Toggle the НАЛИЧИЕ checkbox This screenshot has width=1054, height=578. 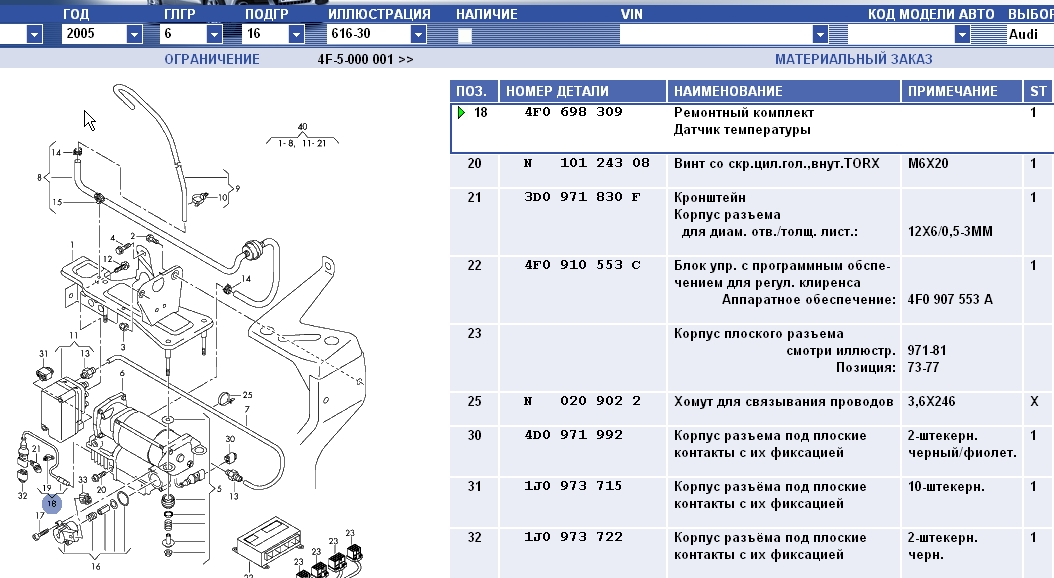click(x=464, y=35)
